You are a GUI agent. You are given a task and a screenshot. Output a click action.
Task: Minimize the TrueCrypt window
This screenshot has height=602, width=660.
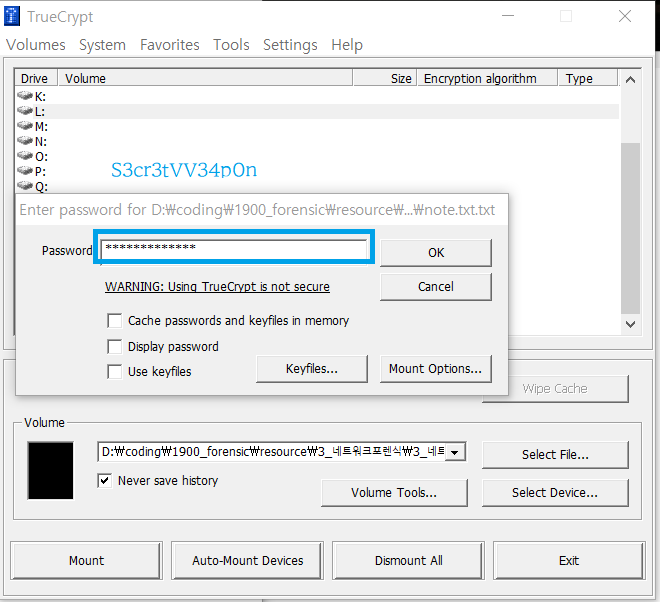point(508,16)
